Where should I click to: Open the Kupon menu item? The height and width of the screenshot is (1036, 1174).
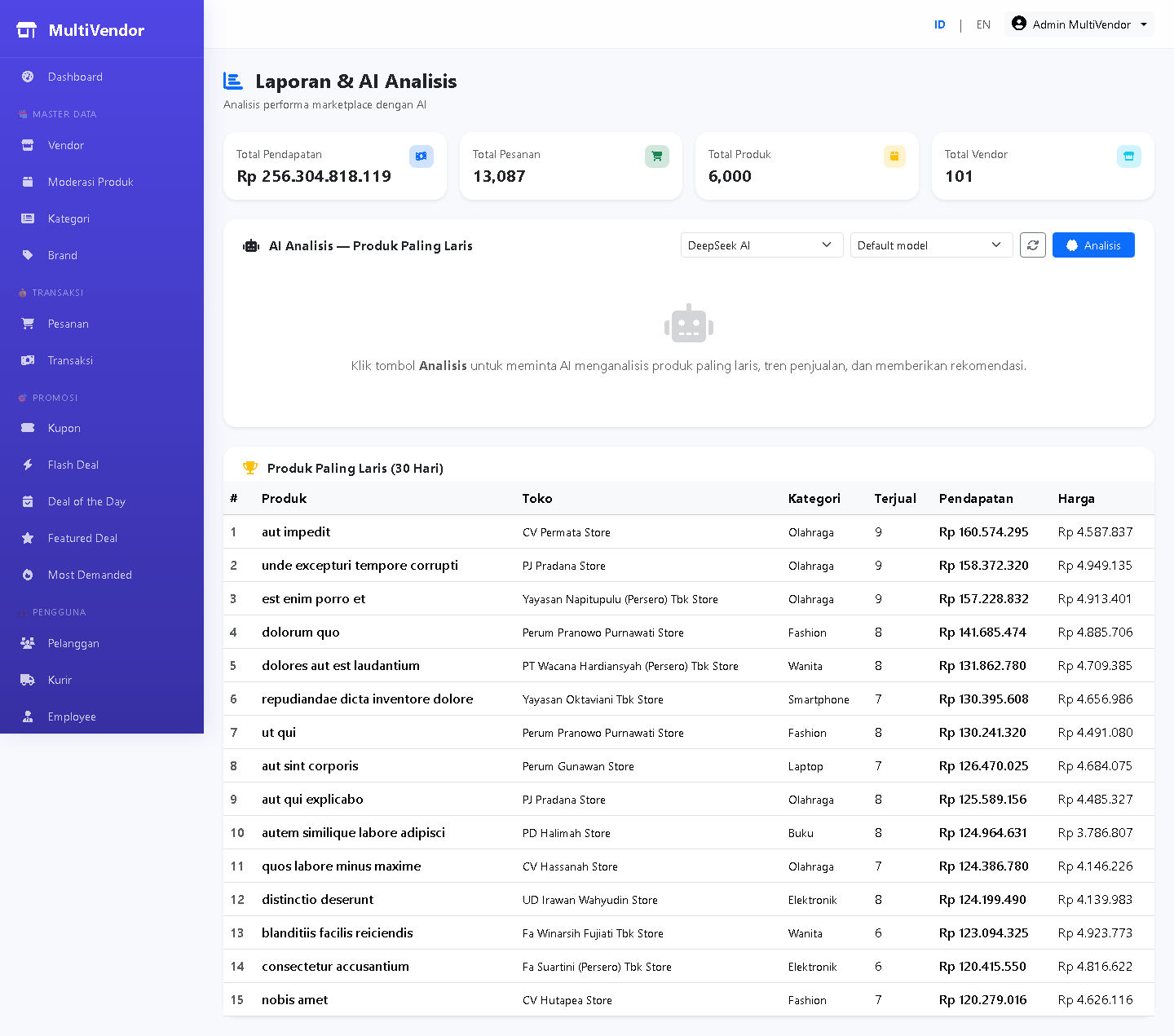tap(102, 428)
